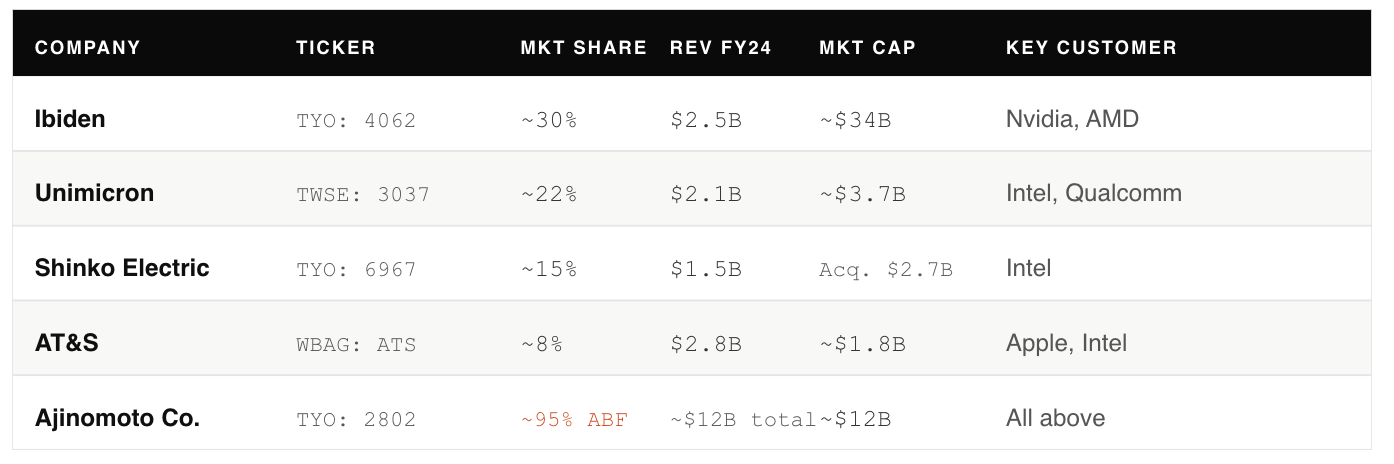Viewport: 1394px width, 464px height.
Task: Select the All above customer cell
Action: pos(1056,418)
